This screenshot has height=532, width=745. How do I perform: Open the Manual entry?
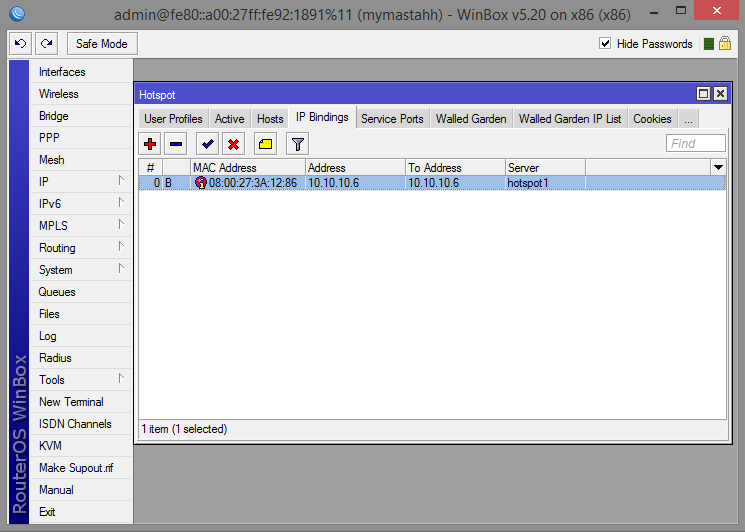81,490
